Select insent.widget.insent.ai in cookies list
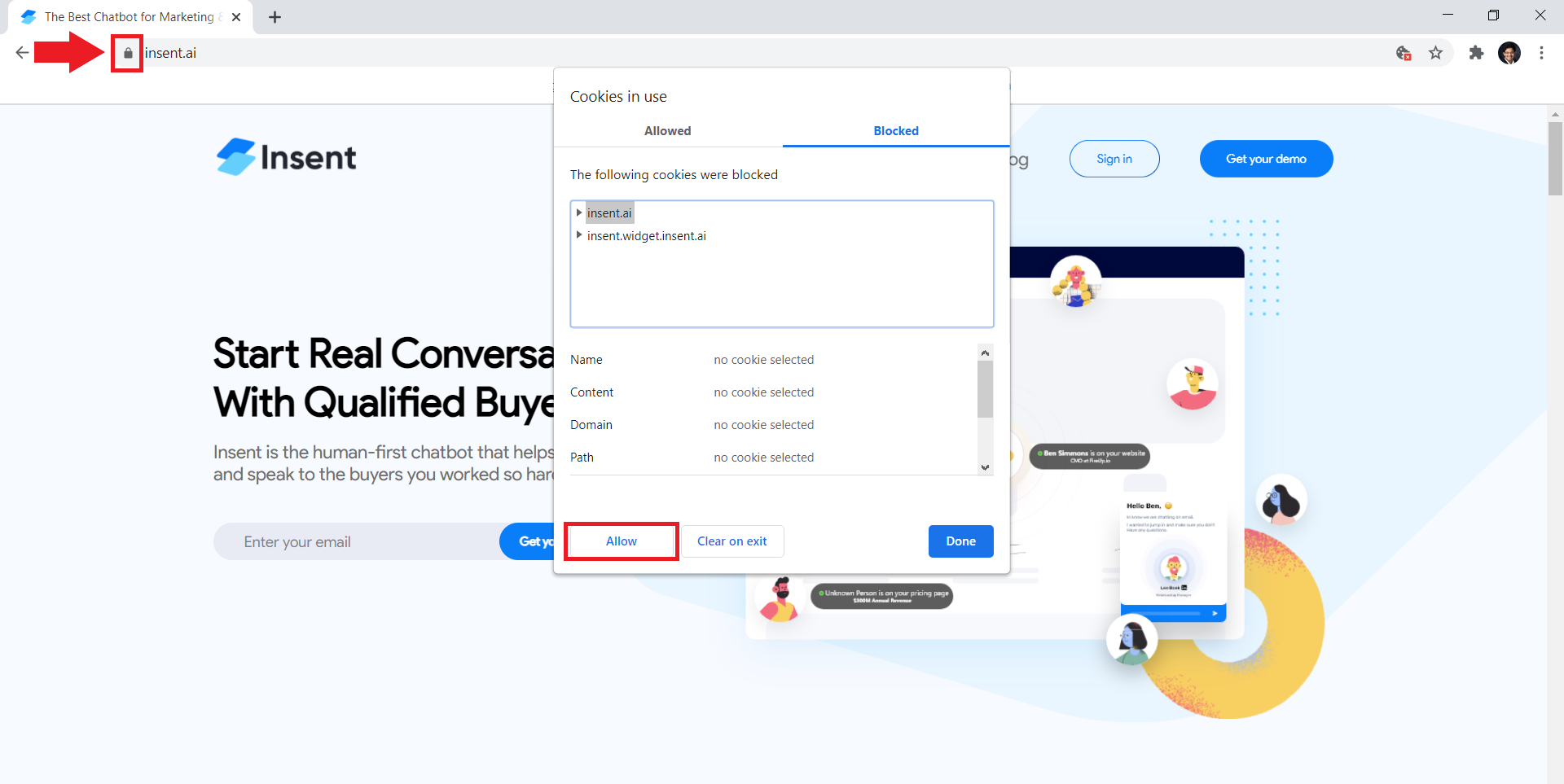 [x=647, y=236]
